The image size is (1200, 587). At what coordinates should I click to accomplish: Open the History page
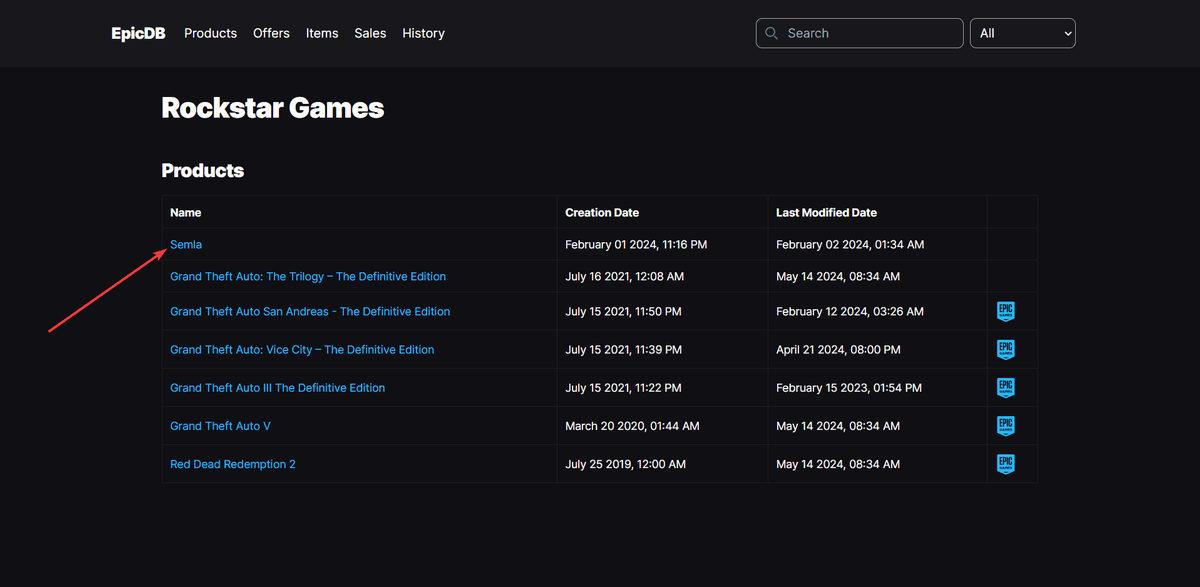coord(423,33)
